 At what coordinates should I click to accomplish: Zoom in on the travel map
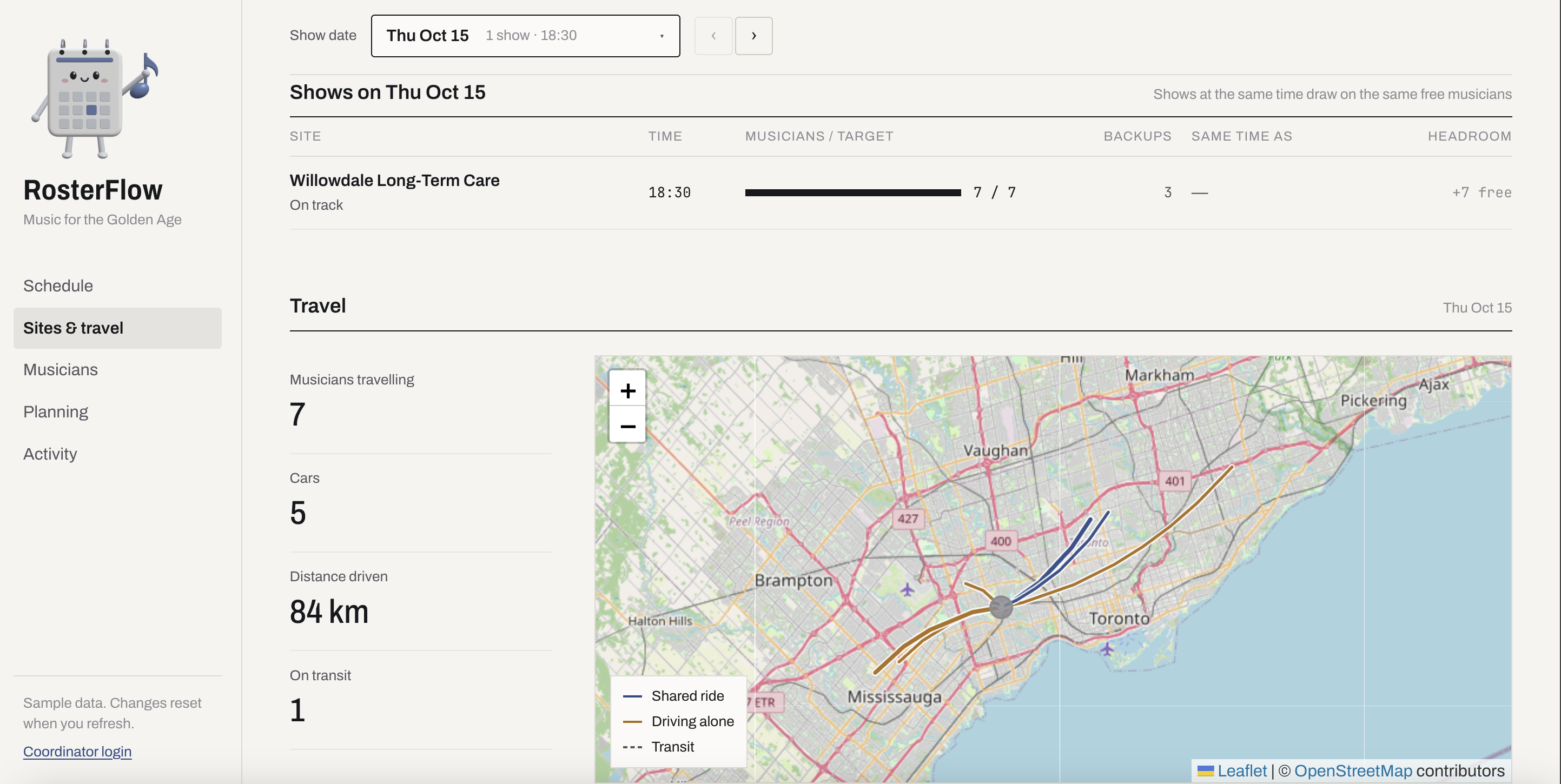627,390
